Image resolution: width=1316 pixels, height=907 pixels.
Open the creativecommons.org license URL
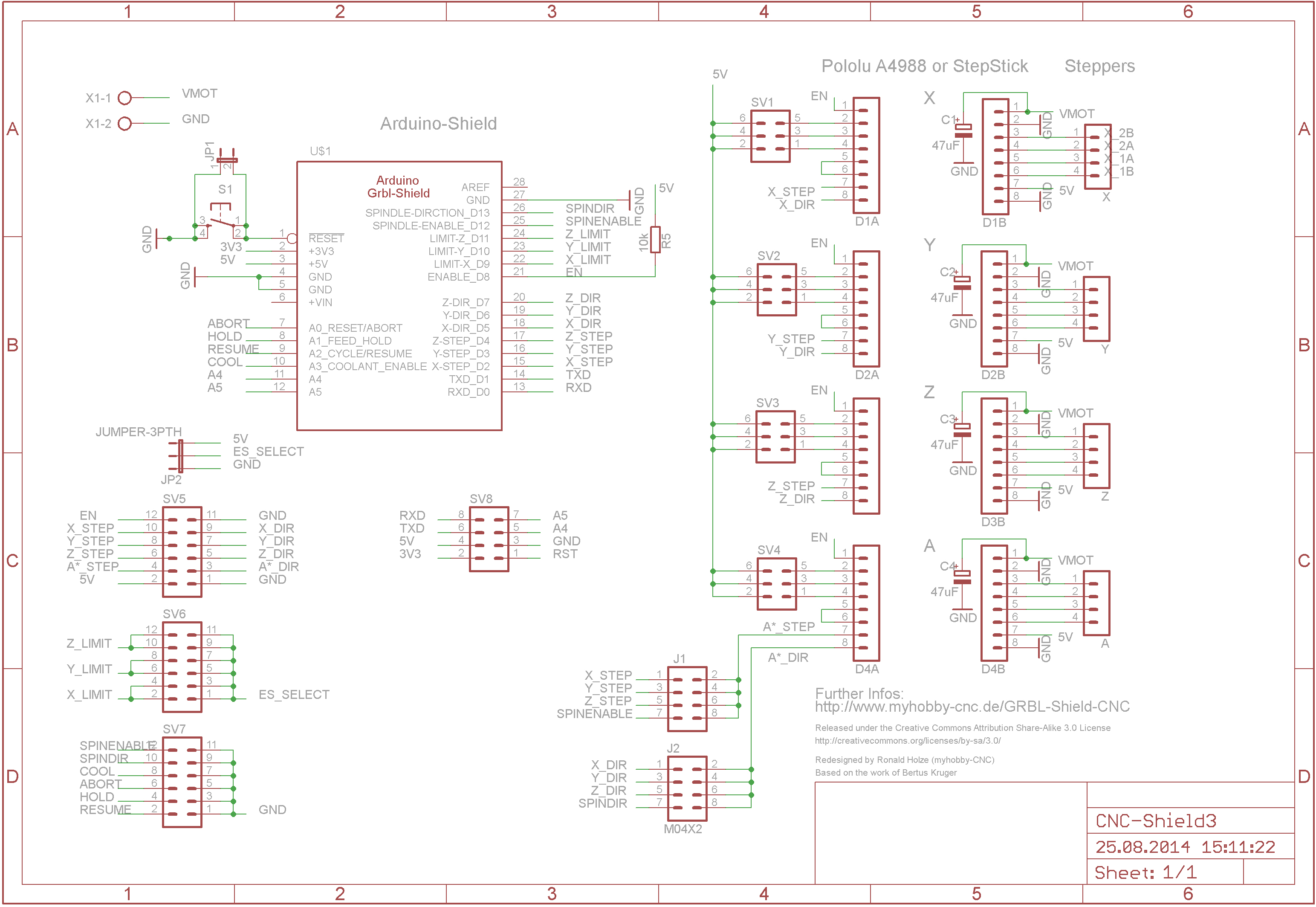click(907, 741)
